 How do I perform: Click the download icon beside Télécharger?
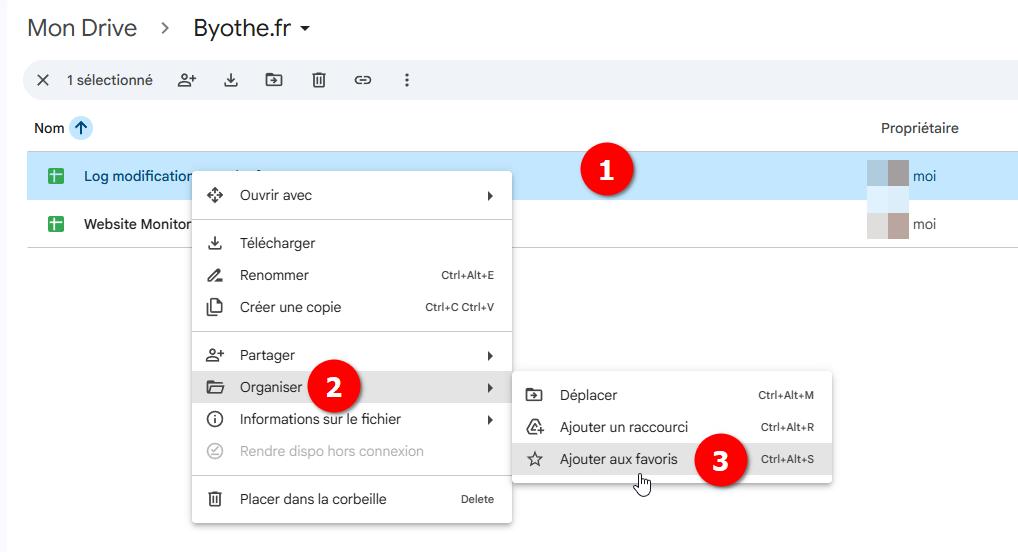point(214,243)
